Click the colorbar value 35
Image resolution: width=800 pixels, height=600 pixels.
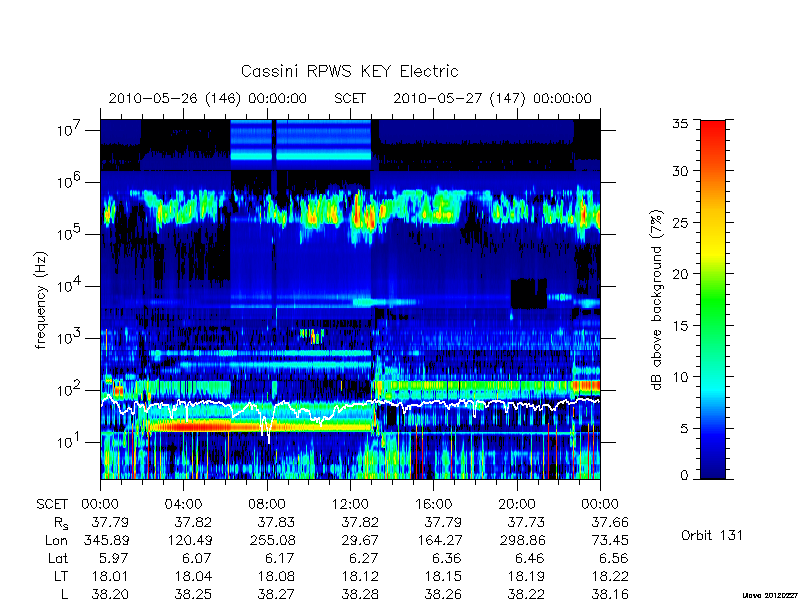680,124
